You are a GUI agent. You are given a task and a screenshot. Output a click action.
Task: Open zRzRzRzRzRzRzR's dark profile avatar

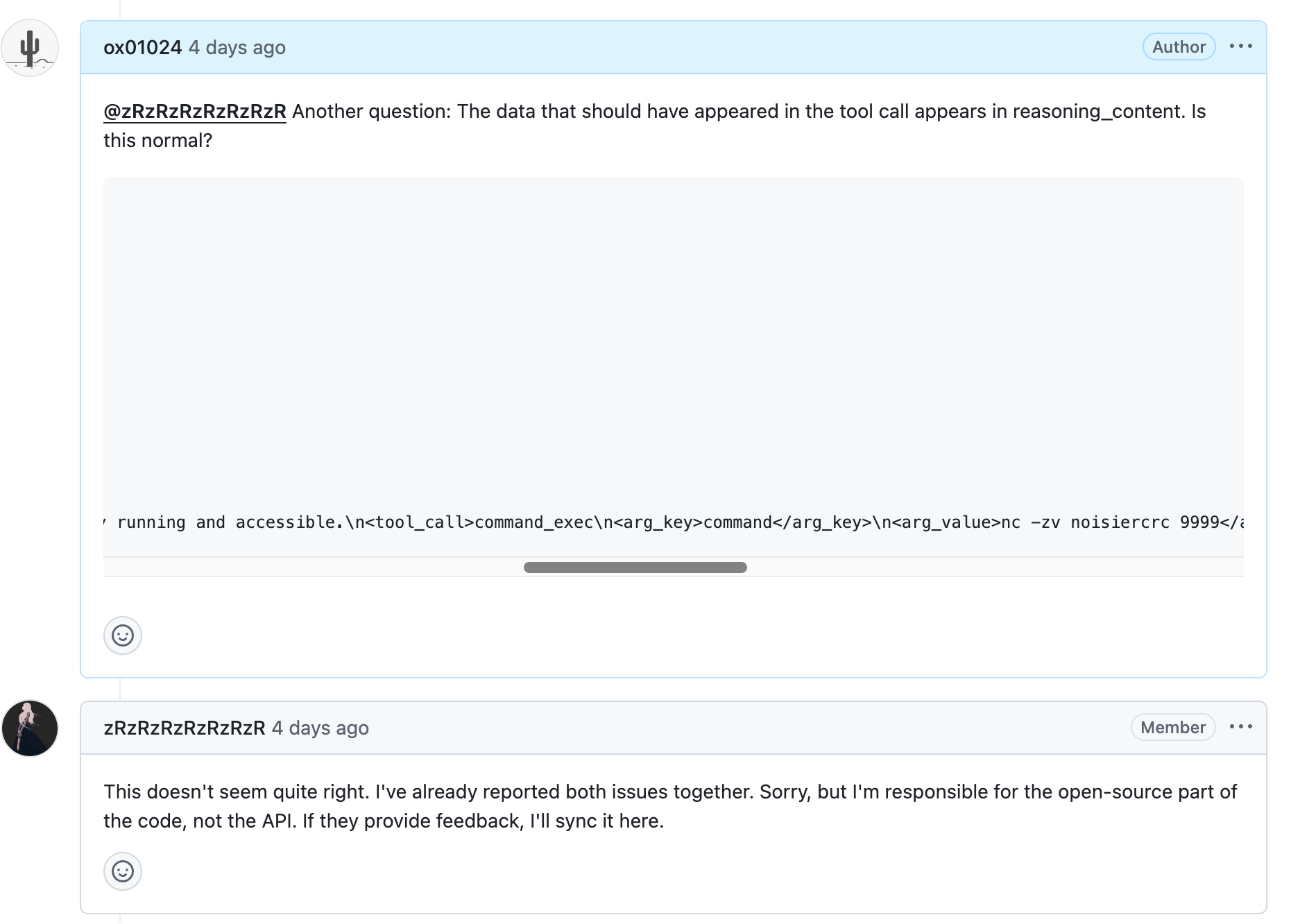[x=30, y=728]
